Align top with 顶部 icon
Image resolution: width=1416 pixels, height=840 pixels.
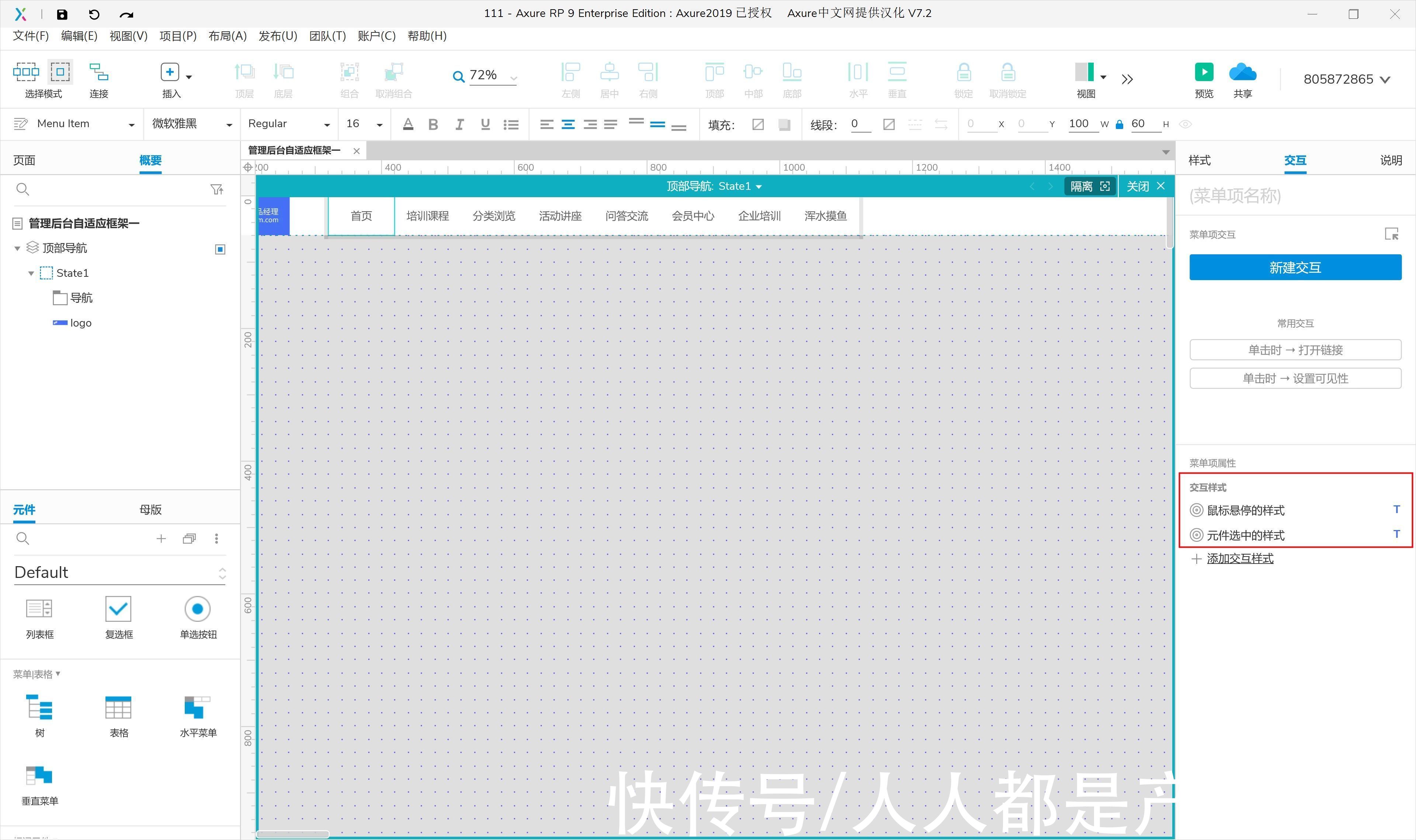click(x=715, y=72)
